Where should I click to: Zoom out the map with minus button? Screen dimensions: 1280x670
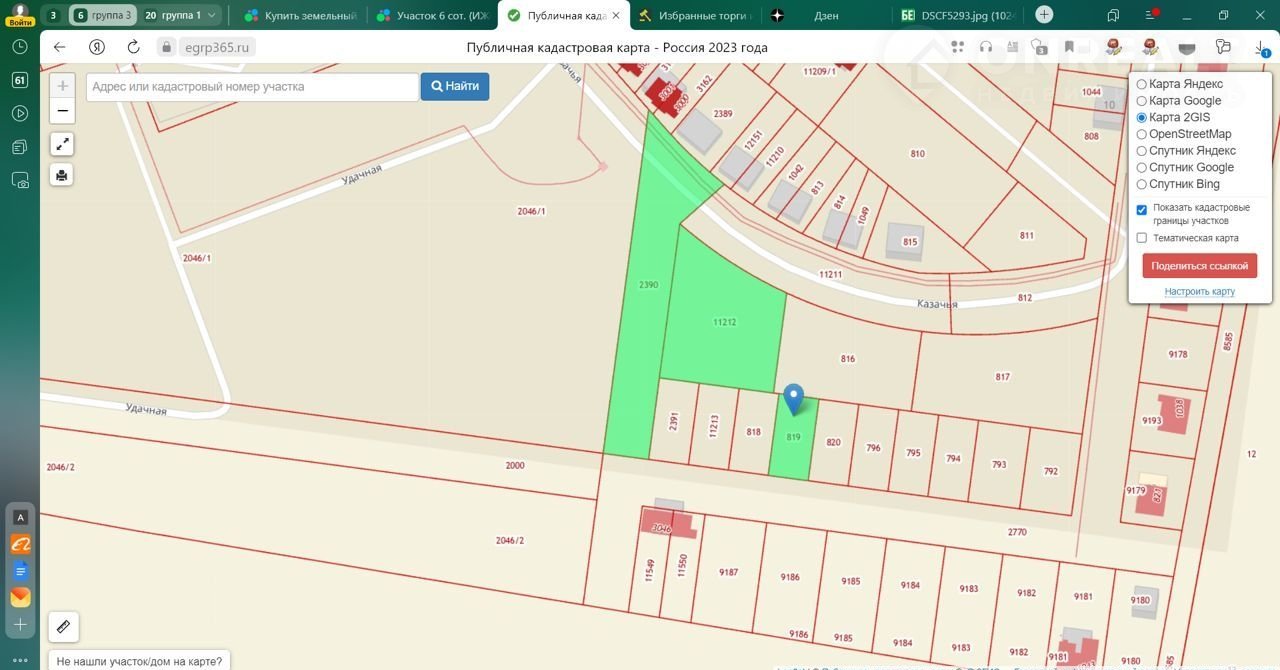[x=62, y=111]
